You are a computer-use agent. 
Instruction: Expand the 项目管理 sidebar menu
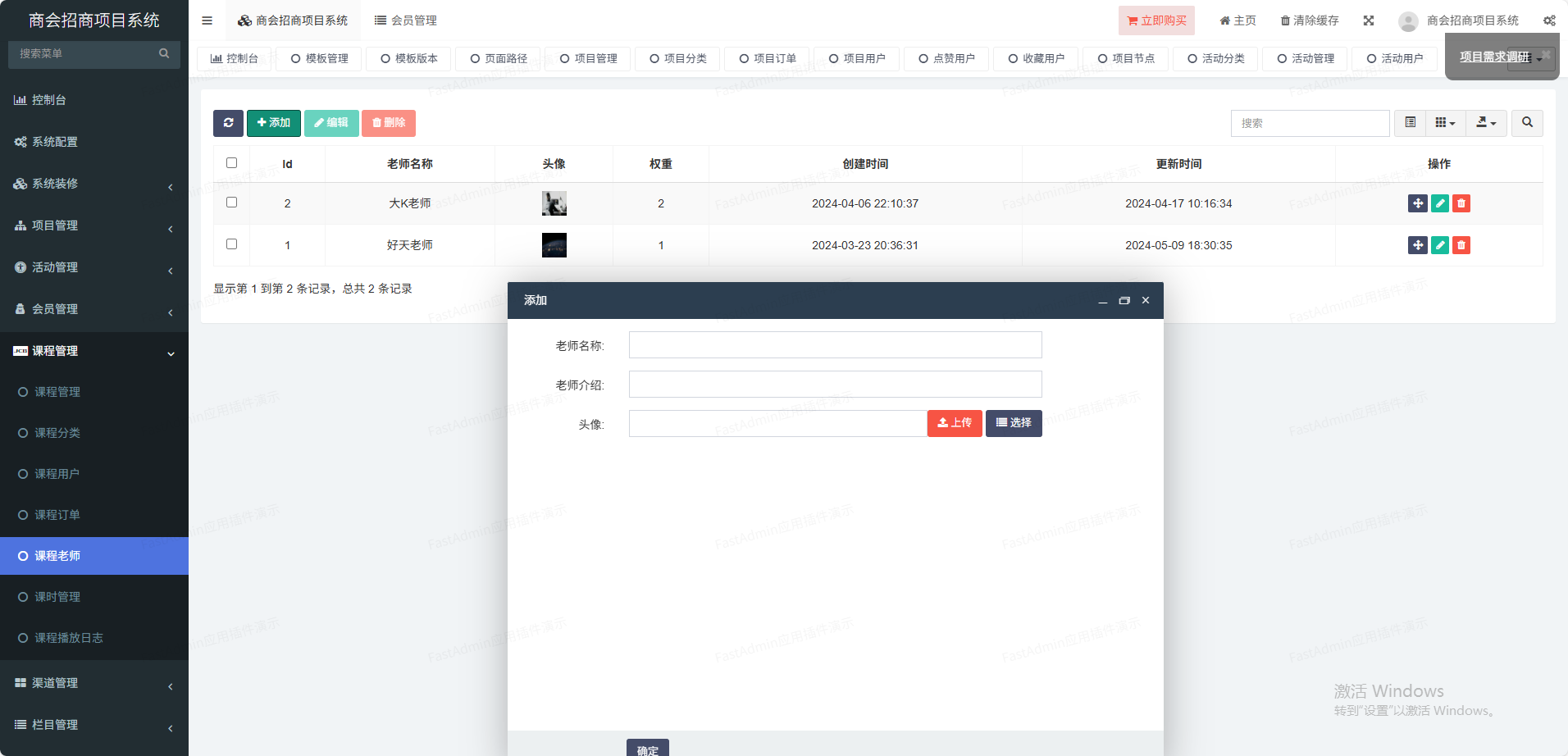tap(94, 225)
